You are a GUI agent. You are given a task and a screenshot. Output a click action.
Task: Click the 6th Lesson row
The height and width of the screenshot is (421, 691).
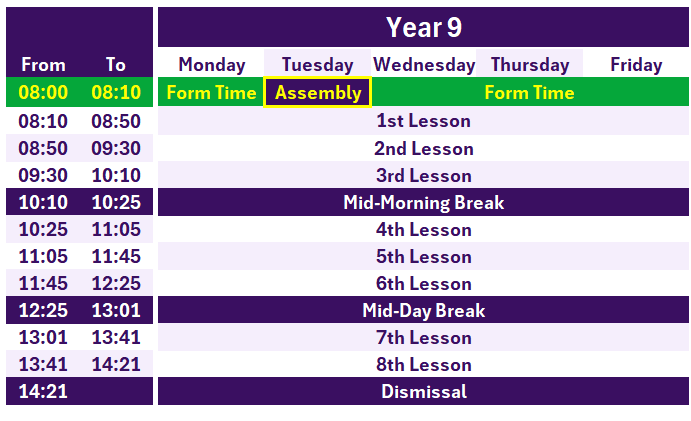[x=423, y=284]
